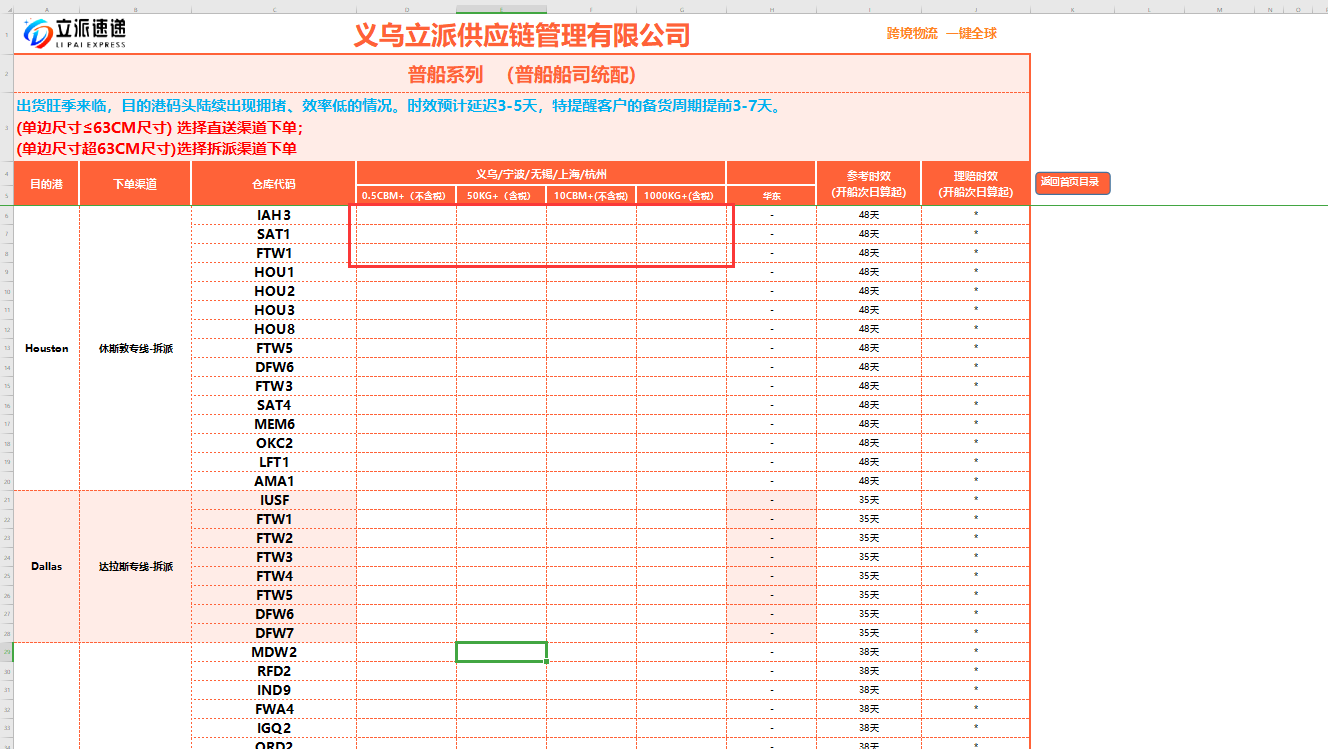This screenshot has width=1328, height=749.
Task: Select the 义乌立派供应链管理有限公司 title cell
Action: tap(521, 35)
